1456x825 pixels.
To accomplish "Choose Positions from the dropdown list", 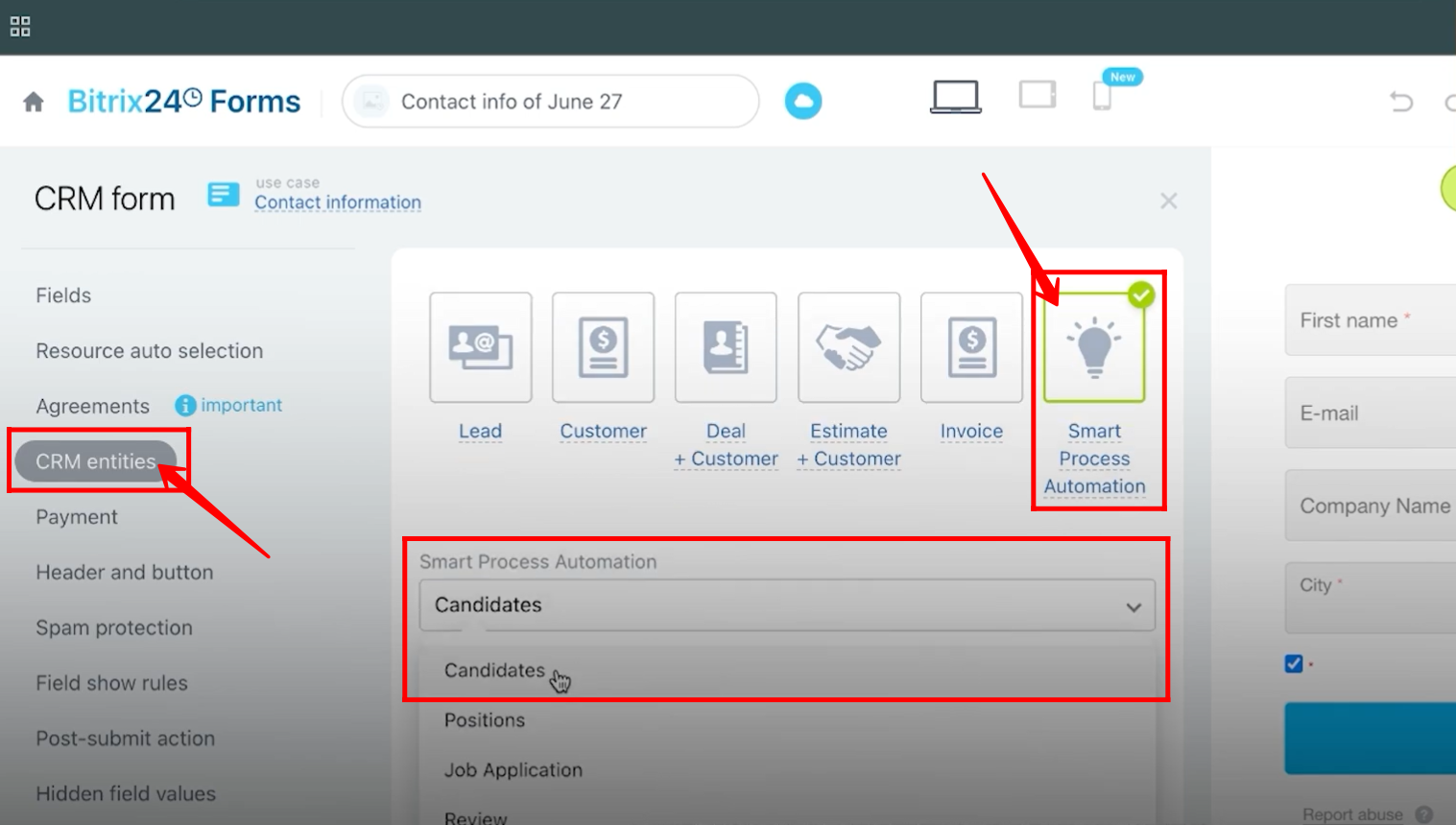I will (485, 720).
